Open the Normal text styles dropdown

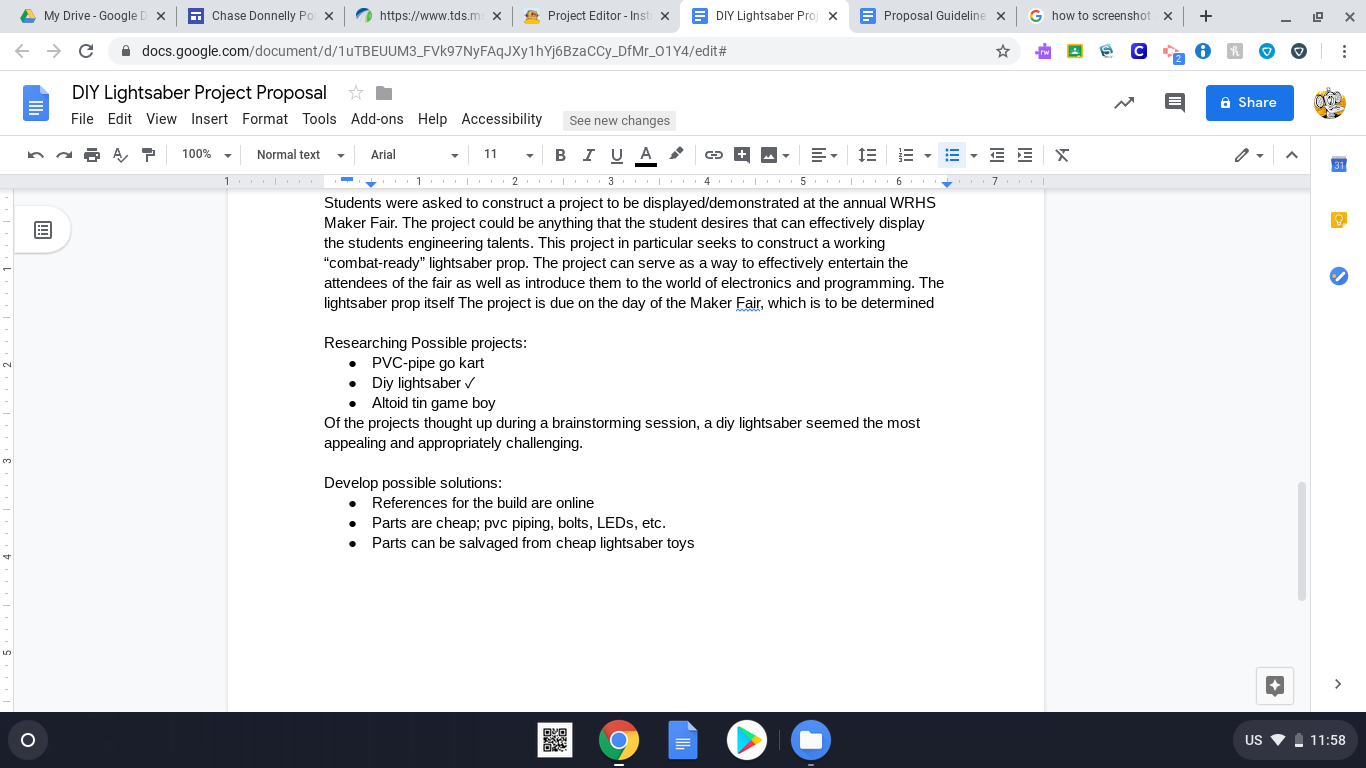[x=300, y=155]
